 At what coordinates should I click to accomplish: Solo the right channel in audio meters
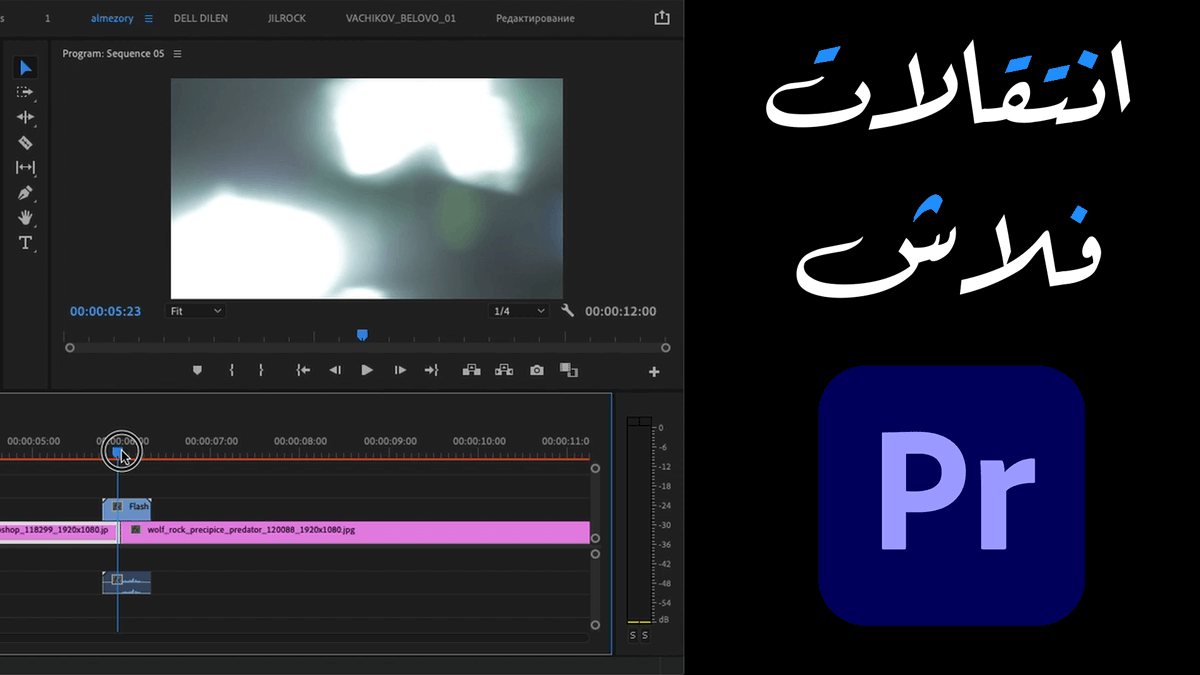tap(645, 635)
